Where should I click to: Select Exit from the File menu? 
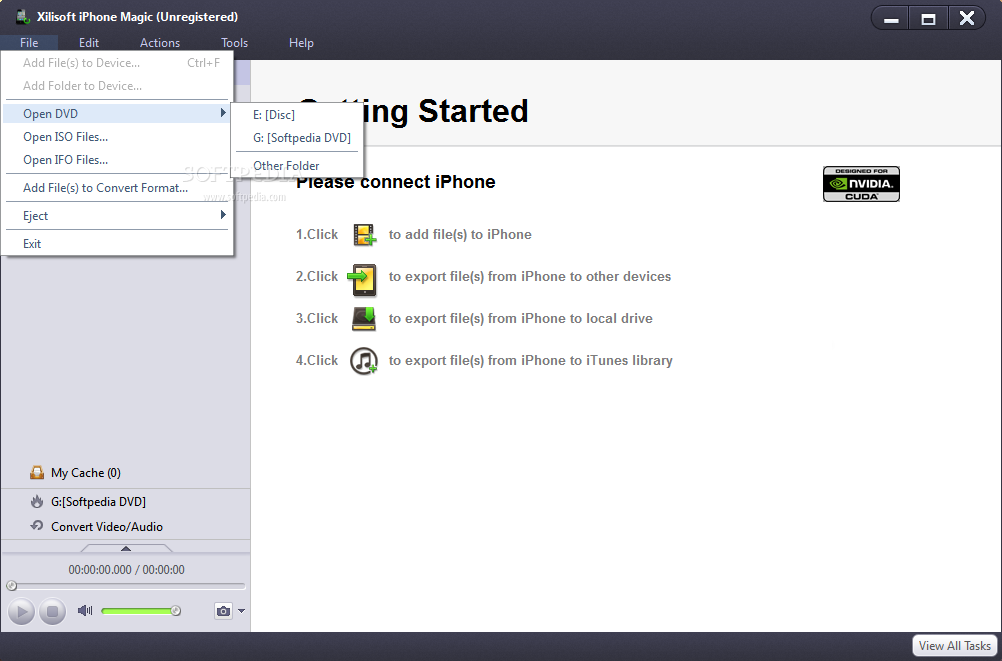[x=117, y=244]
